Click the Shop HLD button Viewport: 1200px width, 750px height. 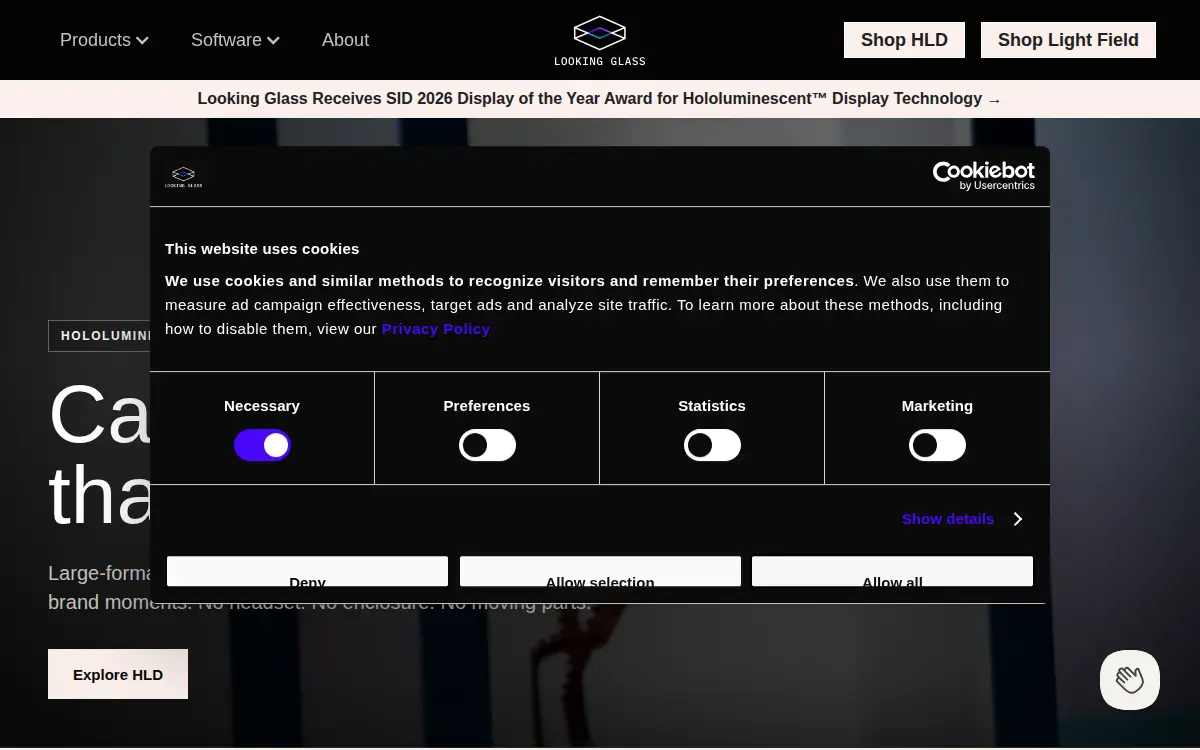904,40
